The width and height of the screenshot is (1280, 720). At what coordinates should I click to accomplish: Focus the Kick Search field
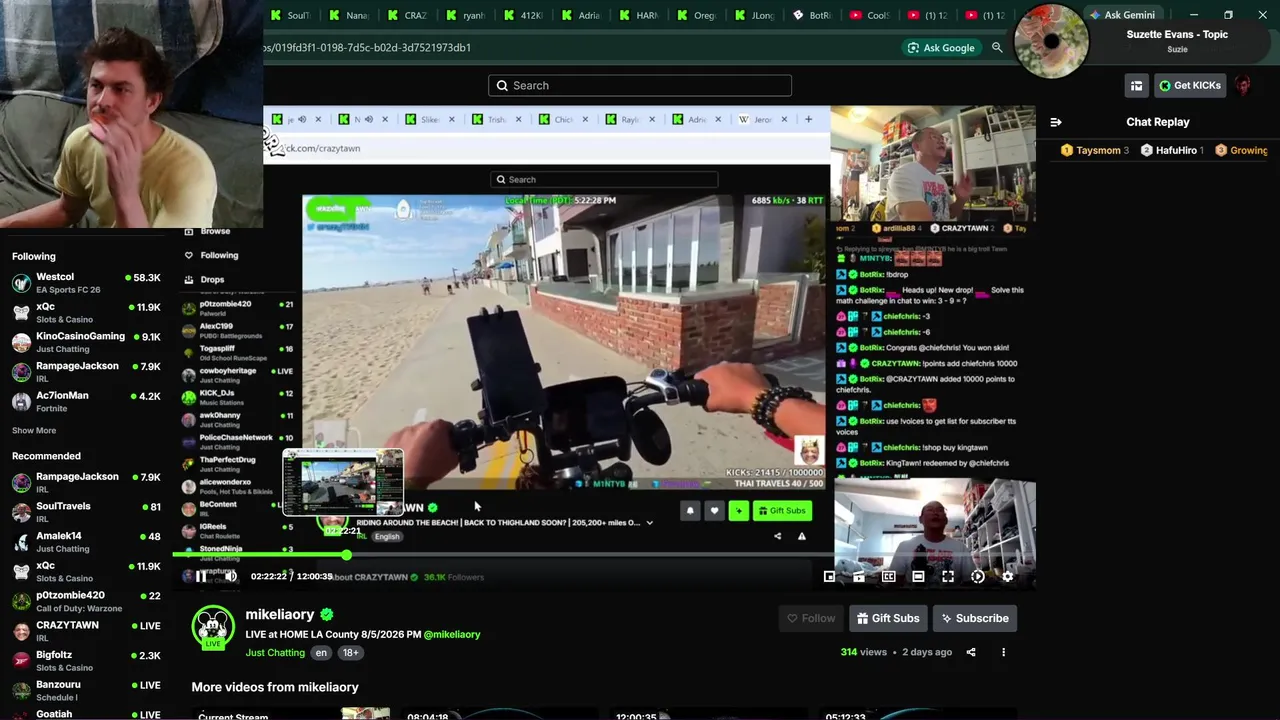click(x=640, y=85)
